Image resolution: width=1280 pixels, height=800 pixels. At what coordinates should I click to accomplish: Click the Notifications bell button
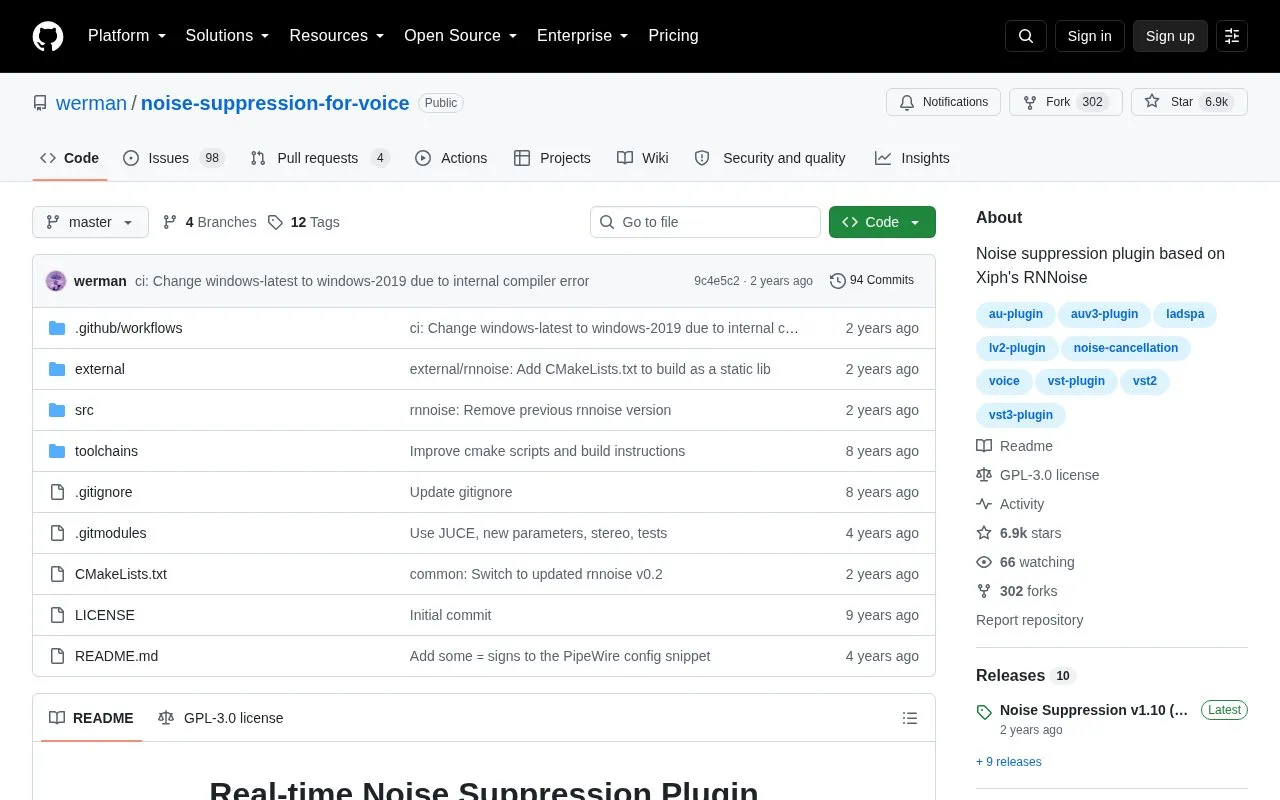[x=943, y=102]
